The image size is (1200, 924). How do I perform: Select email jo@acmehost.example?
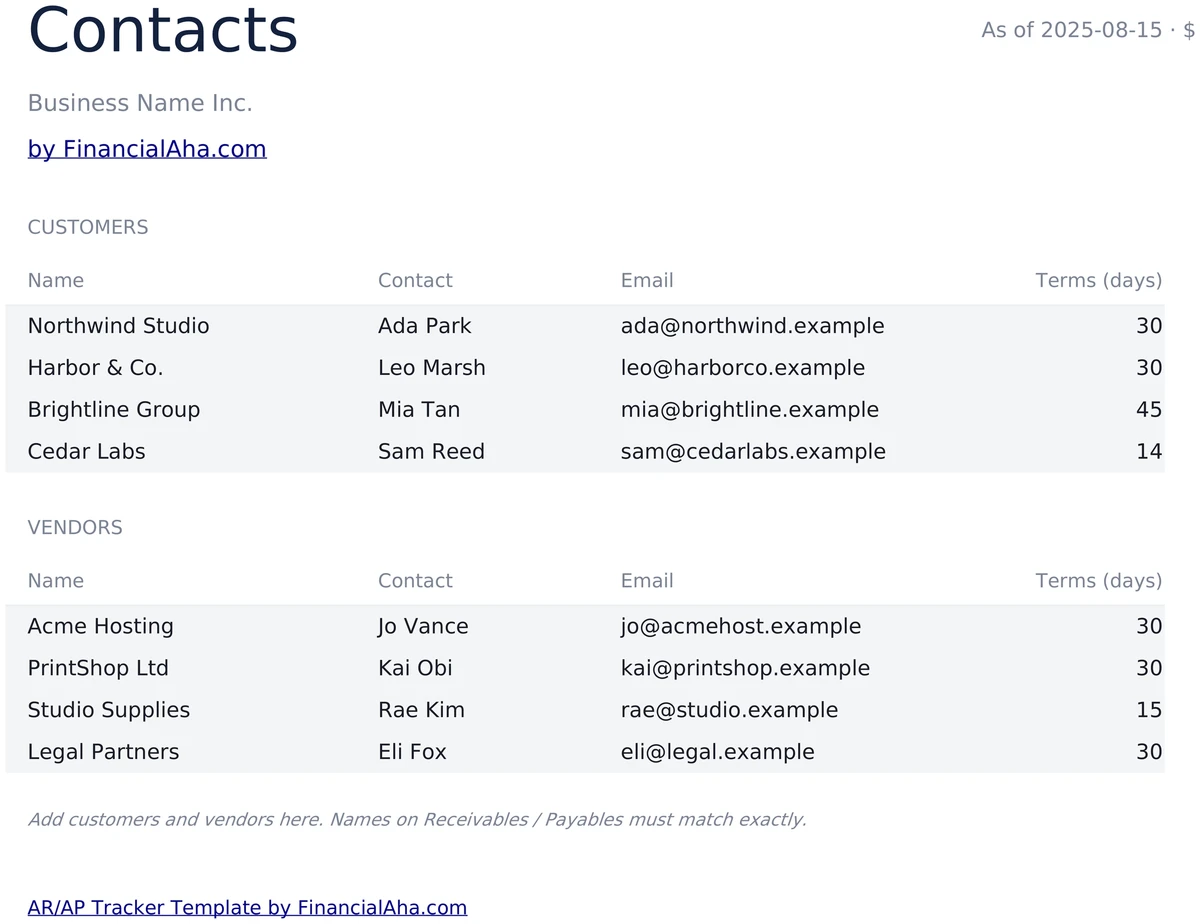pos(741,626)
